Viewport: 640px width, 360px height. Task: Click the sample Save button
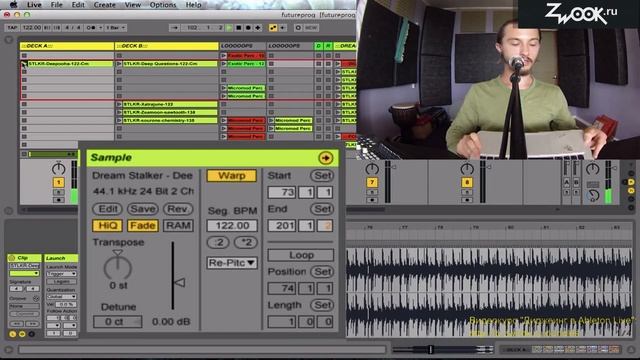pos(143,209)
